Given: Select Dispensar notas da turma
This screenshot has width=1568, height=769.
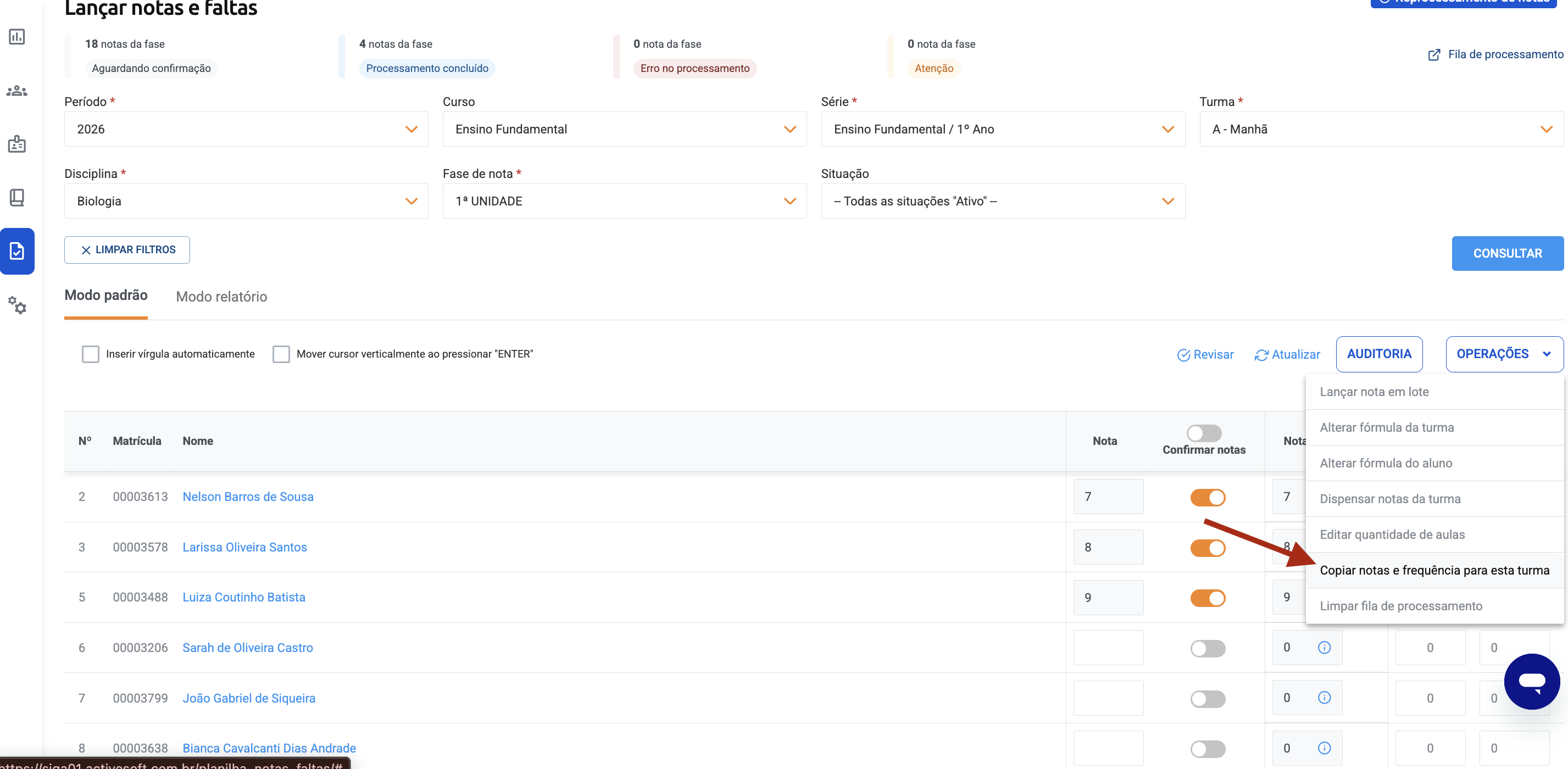Looking at the screenshot, I should pos(1434,499).
